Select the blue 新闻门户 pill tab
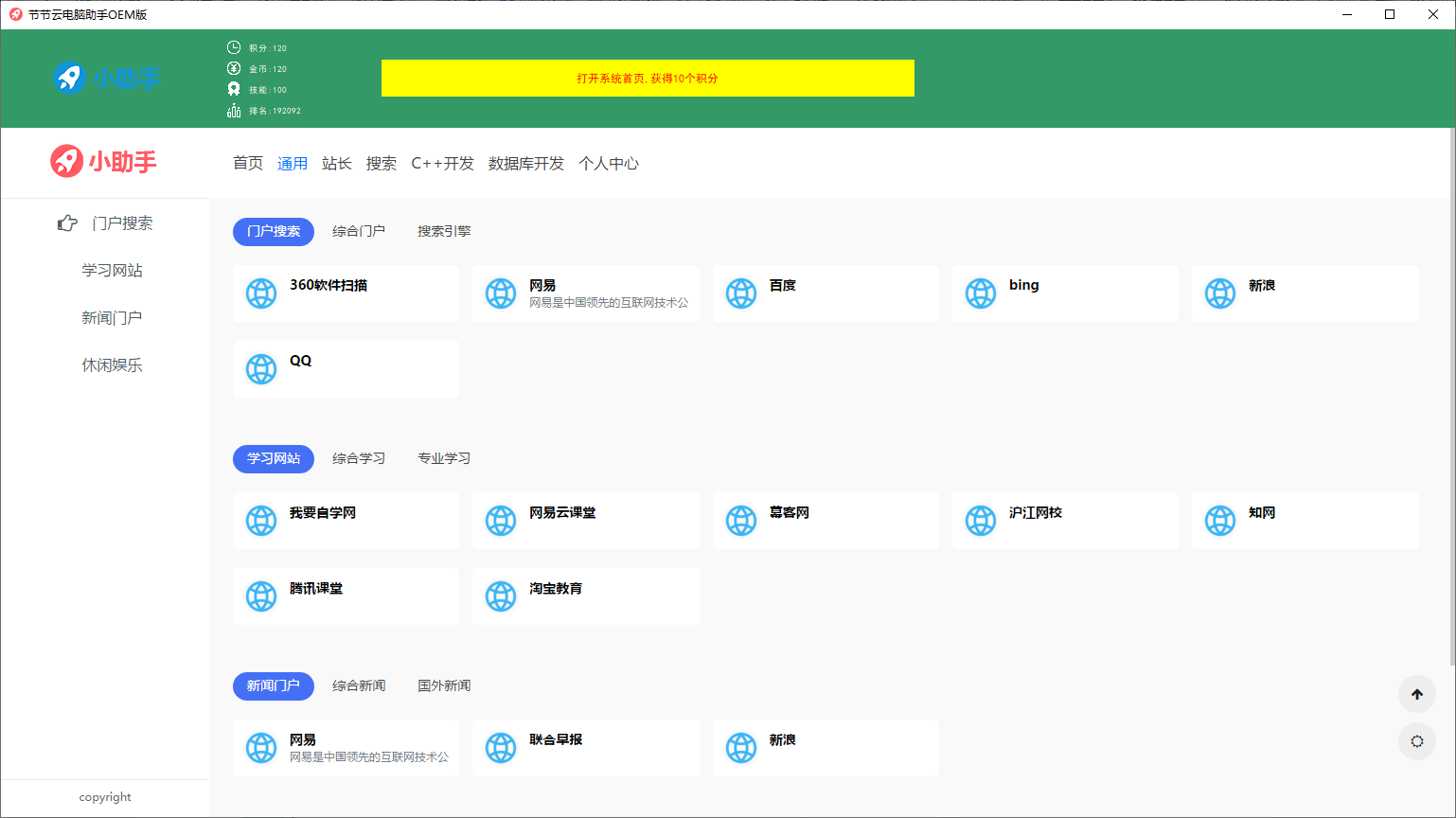The image size is (1456, 818). click(x=274, y=685)
